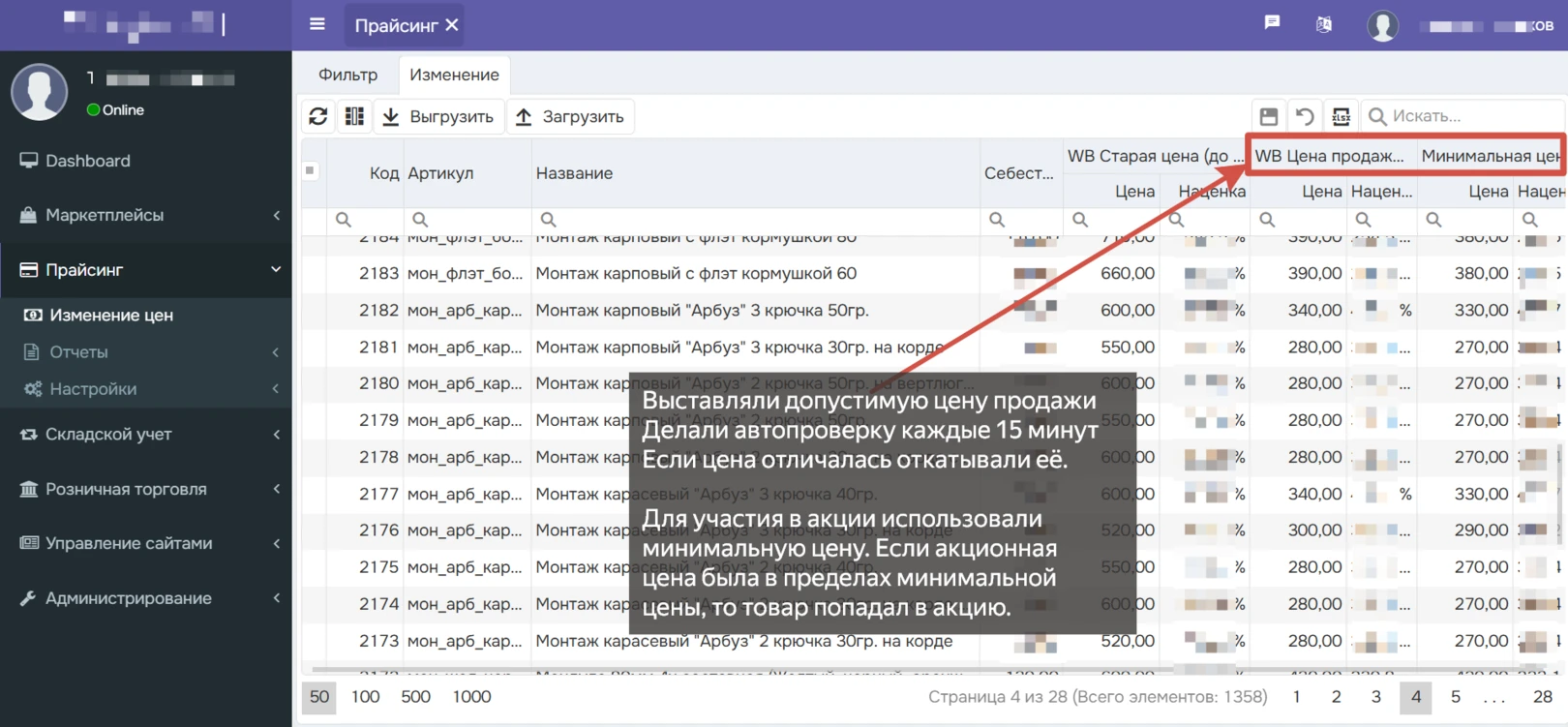This screenshot has width=1568, height=727.
Task: Expand the Настройки submenu
Action: (x=145, y=388)
